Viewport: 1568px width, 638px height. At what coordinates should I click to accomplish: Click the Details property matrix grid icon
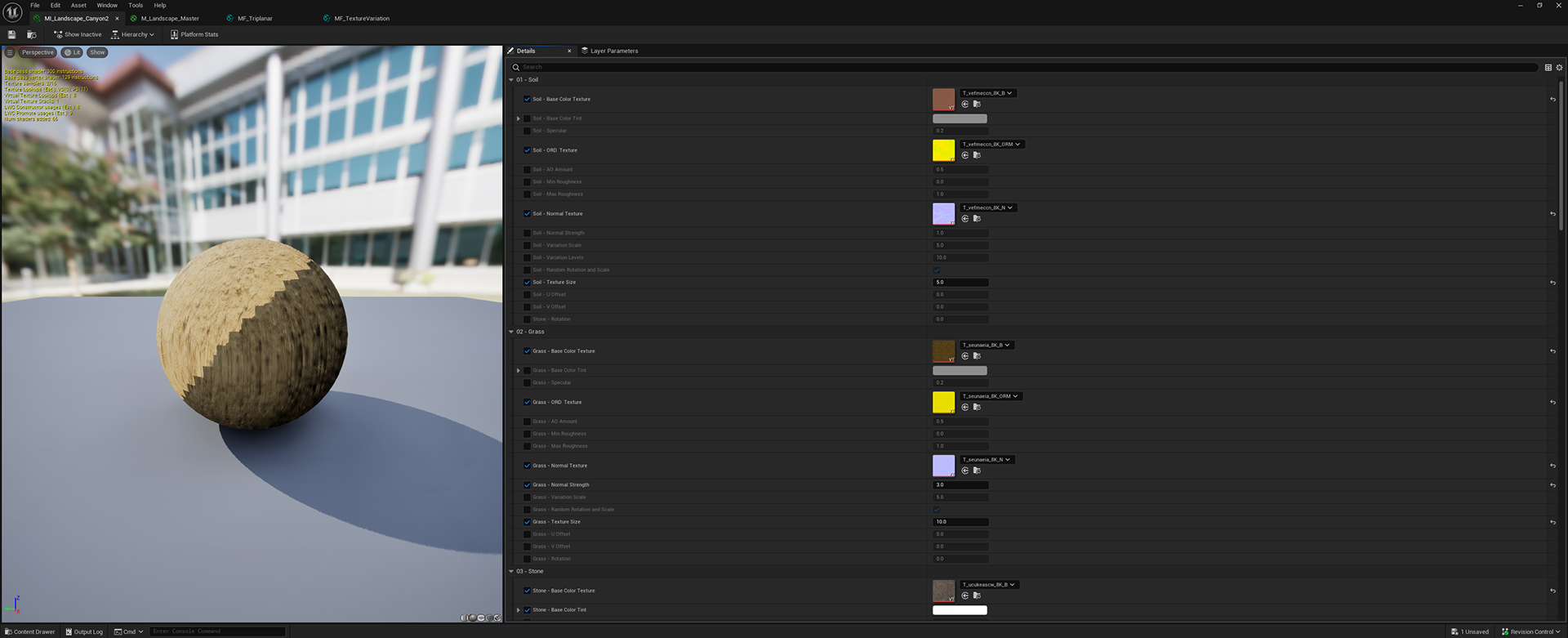coord(1548,67)
